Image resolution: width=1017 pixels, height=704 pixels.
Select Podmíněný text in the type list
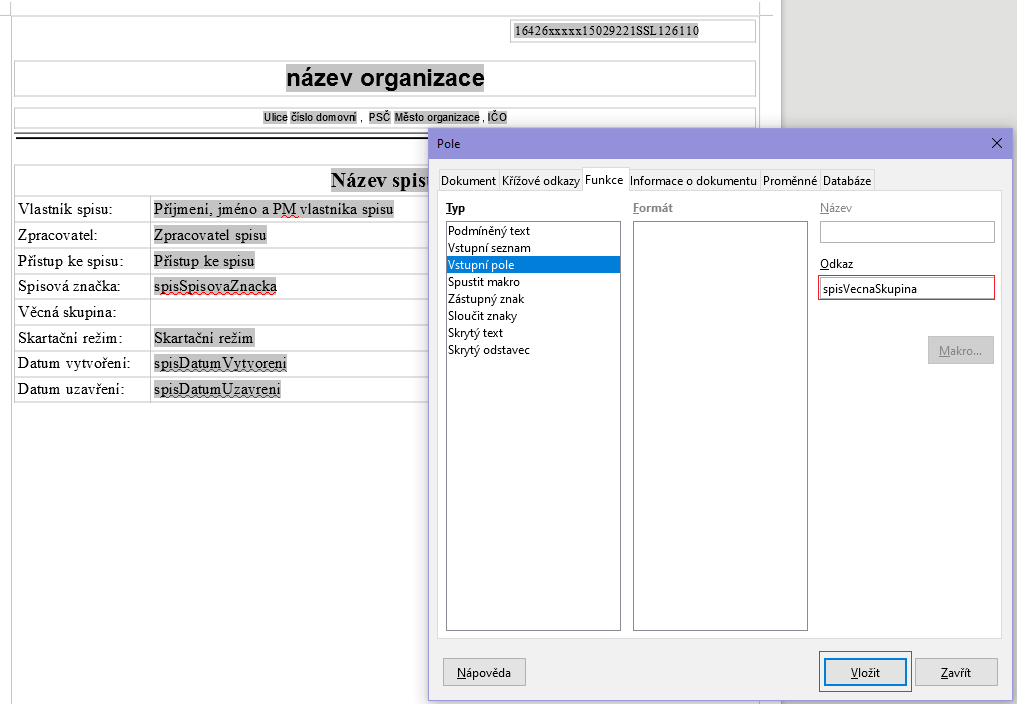489,231
